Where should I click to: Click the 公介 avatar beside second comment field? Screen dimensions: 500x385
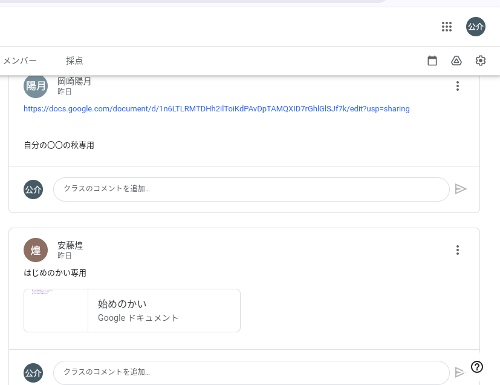[x=33, y=373]
